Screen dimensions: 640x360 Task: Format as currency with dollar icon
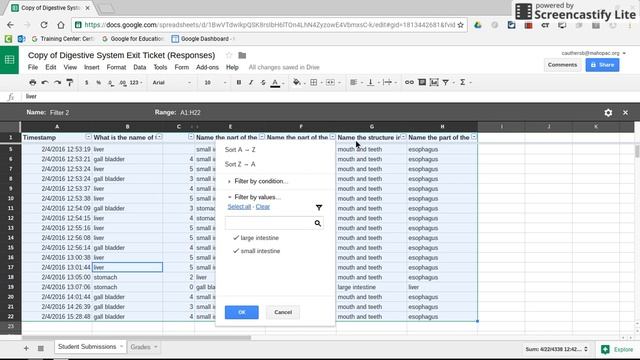point(87,82)
